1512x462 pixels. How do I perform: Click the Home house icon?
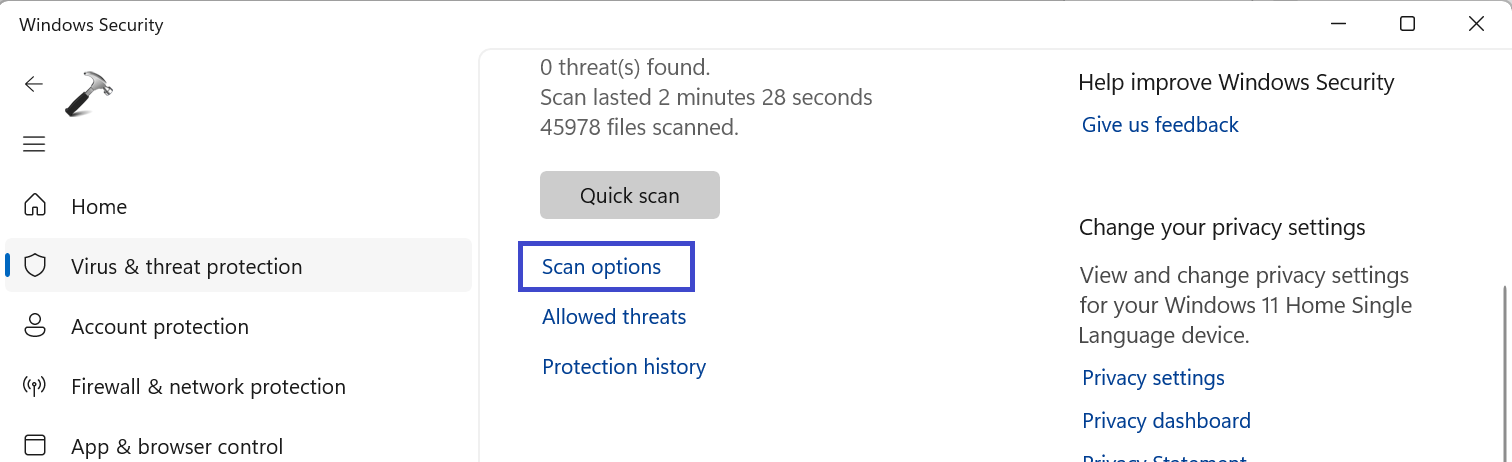pos(35,206)
